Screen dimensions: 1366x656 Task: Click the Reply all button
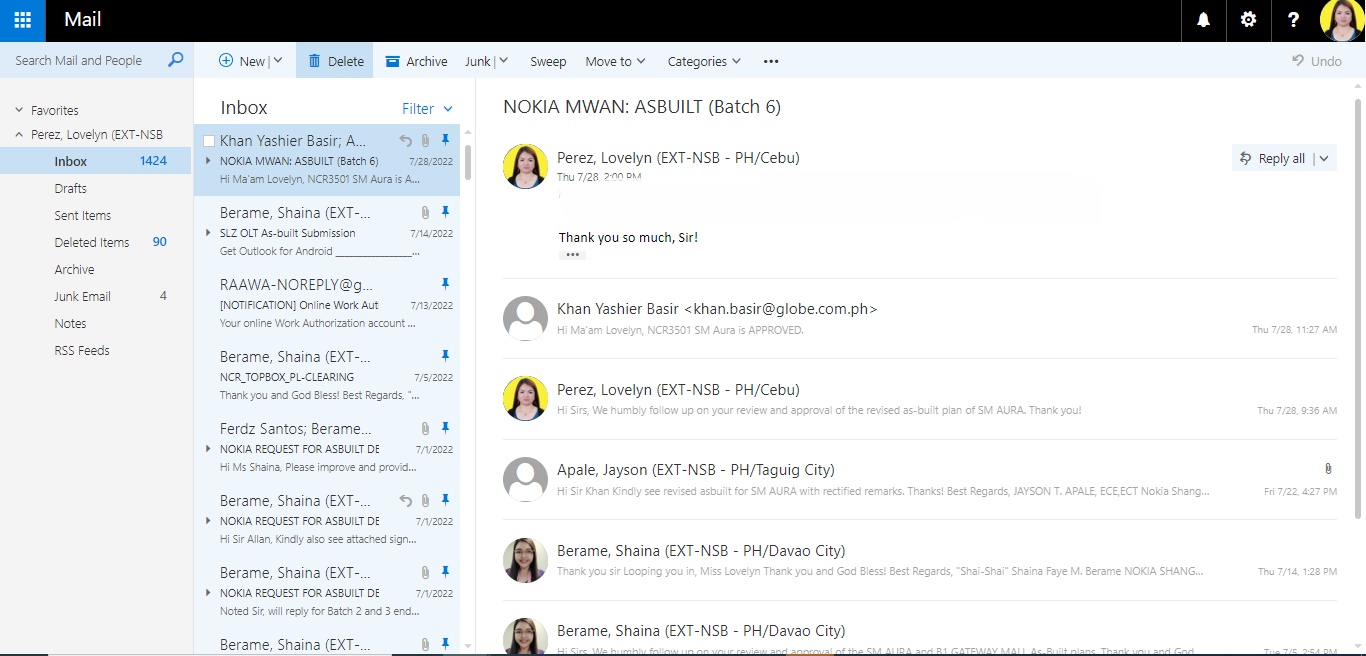[x=1272, y=158]
